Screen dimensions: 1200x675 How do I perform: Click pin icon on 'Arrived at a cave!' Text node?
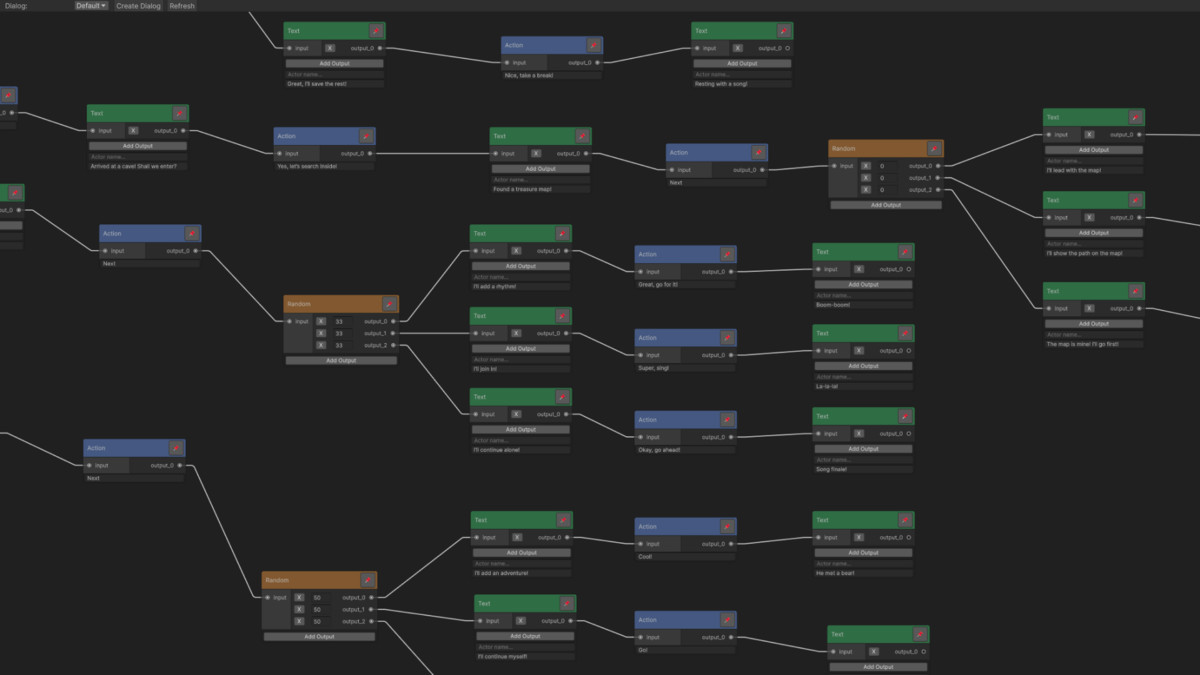179,114
